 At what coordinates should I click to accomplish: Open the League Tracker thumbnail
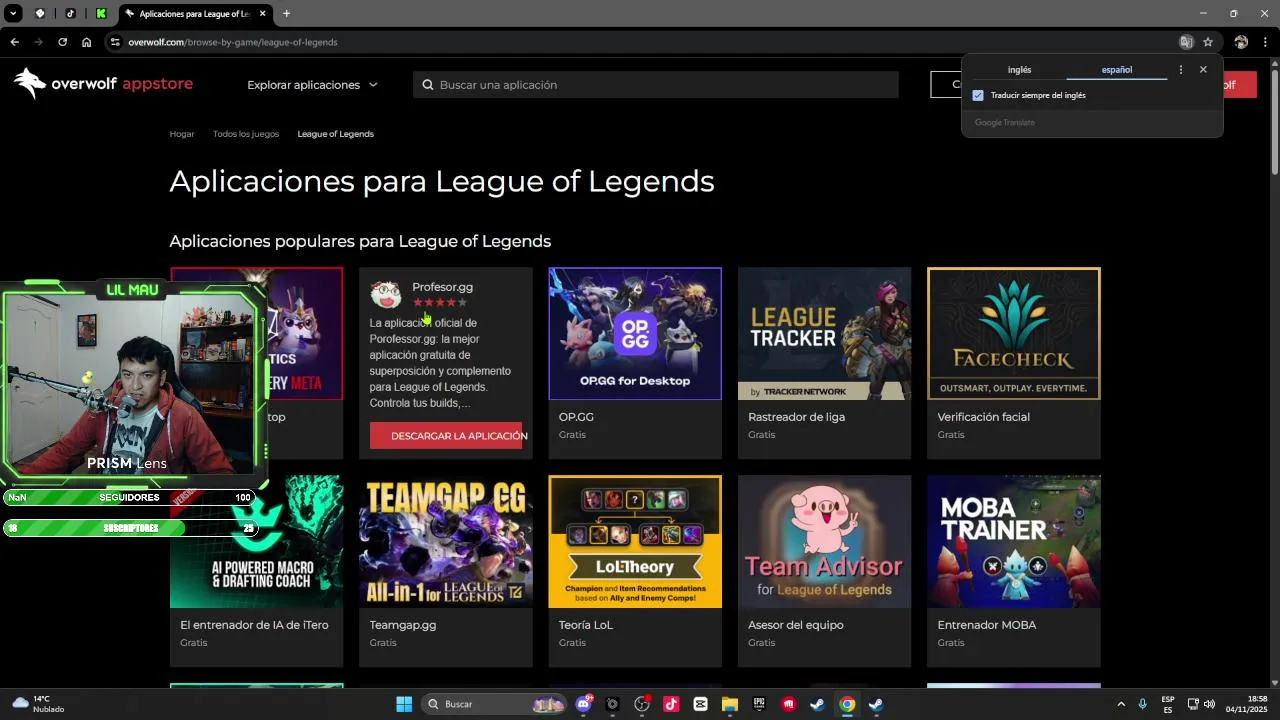tap(824, 333)
